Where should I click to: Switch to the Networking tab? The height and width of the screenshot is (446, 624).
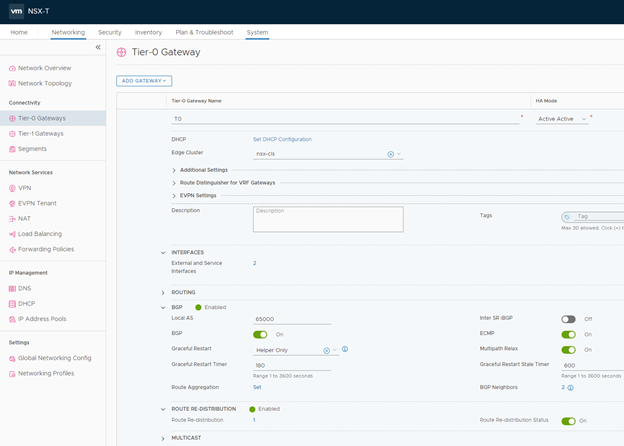coord(68,33)
